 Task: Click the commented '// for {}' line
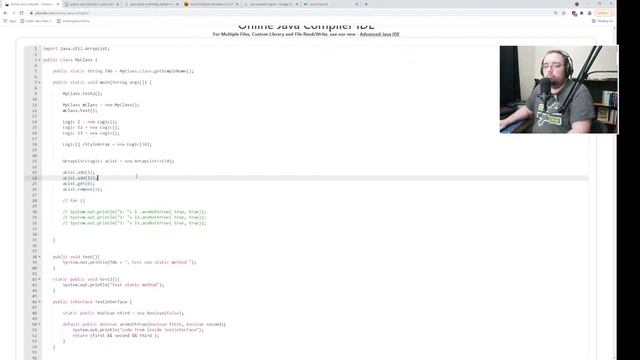pos(74,200)
